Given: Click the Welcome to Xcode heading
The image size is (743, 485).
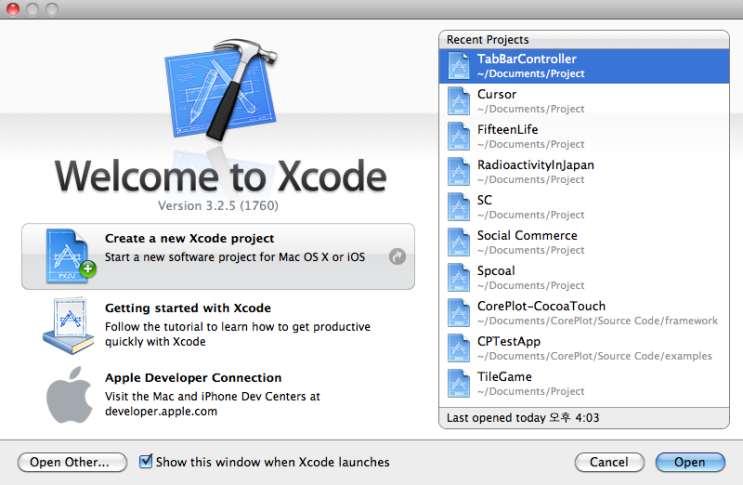Looking at the screenshot, I should click(x=221, y=176).
